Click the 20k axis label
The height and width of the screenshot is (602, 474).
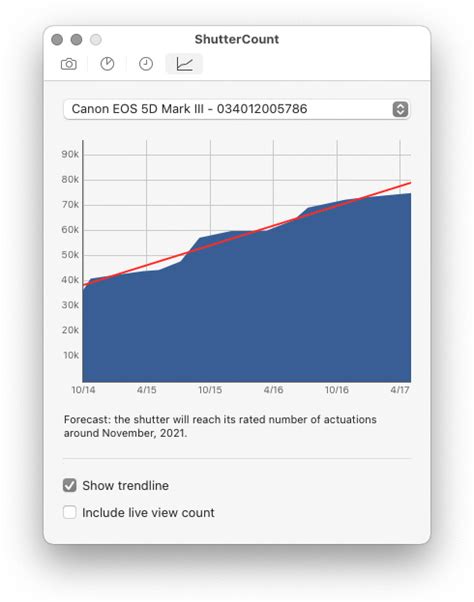pos(70,330)
